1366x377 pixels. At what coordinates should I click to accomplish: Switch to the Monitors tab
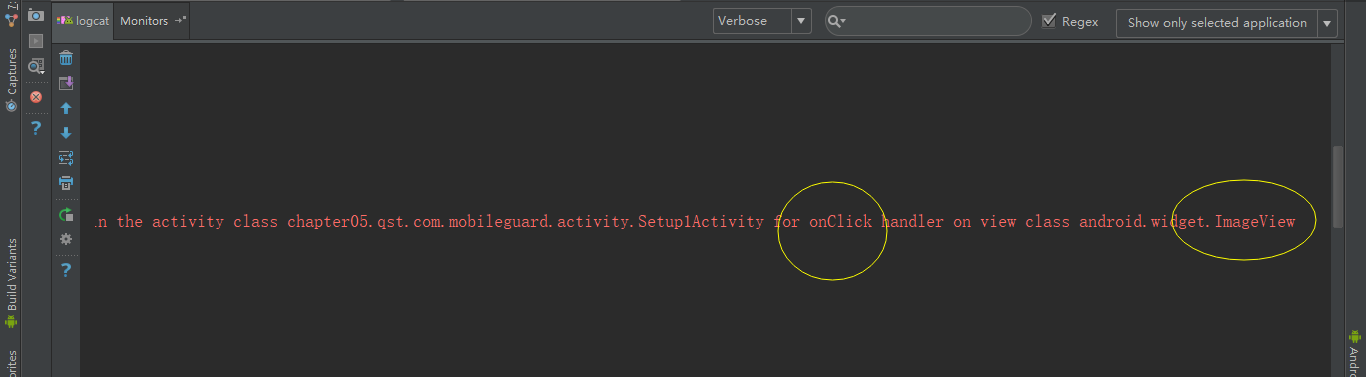click(152, 21)
